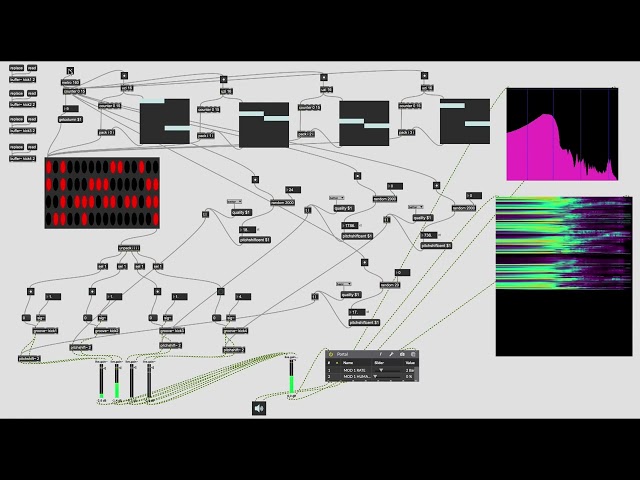Click the audio speaker ezdac icon
This screenshot has width=640, height=480.
coord(259,408)
